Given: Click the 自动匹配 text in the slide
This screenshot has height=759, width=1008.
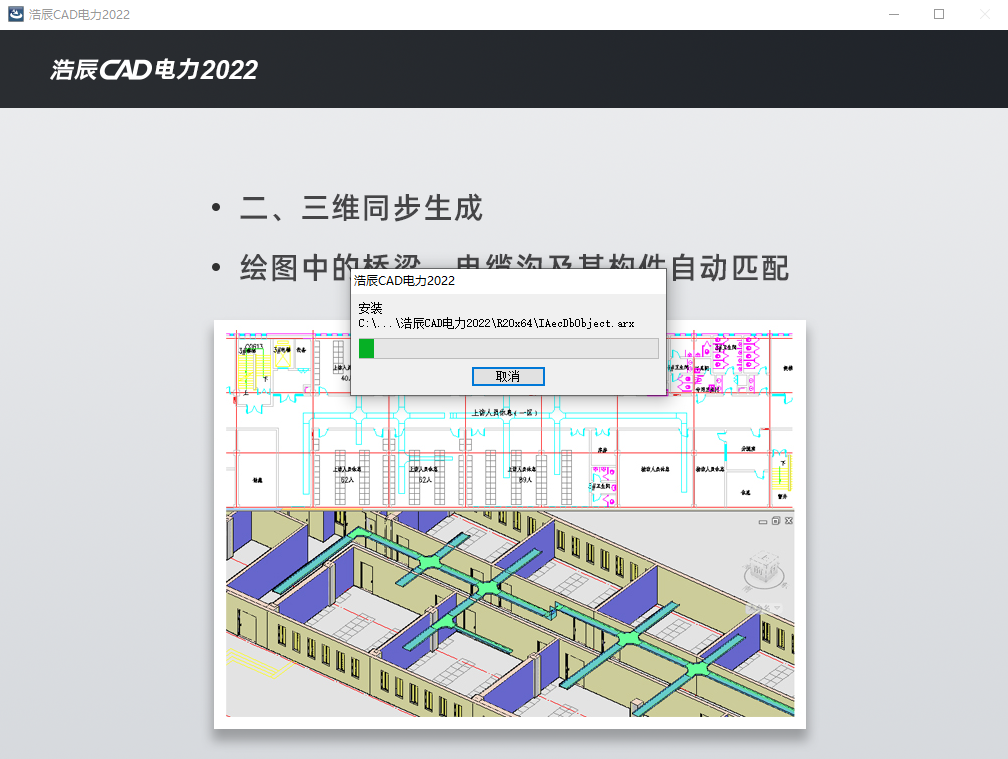Looking at the screenshot, I should coord(730,268).
